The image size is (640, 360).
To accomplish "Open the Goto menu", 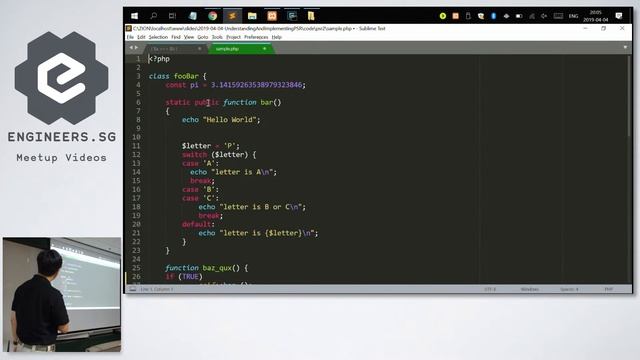I will click(x=203, y=37).
